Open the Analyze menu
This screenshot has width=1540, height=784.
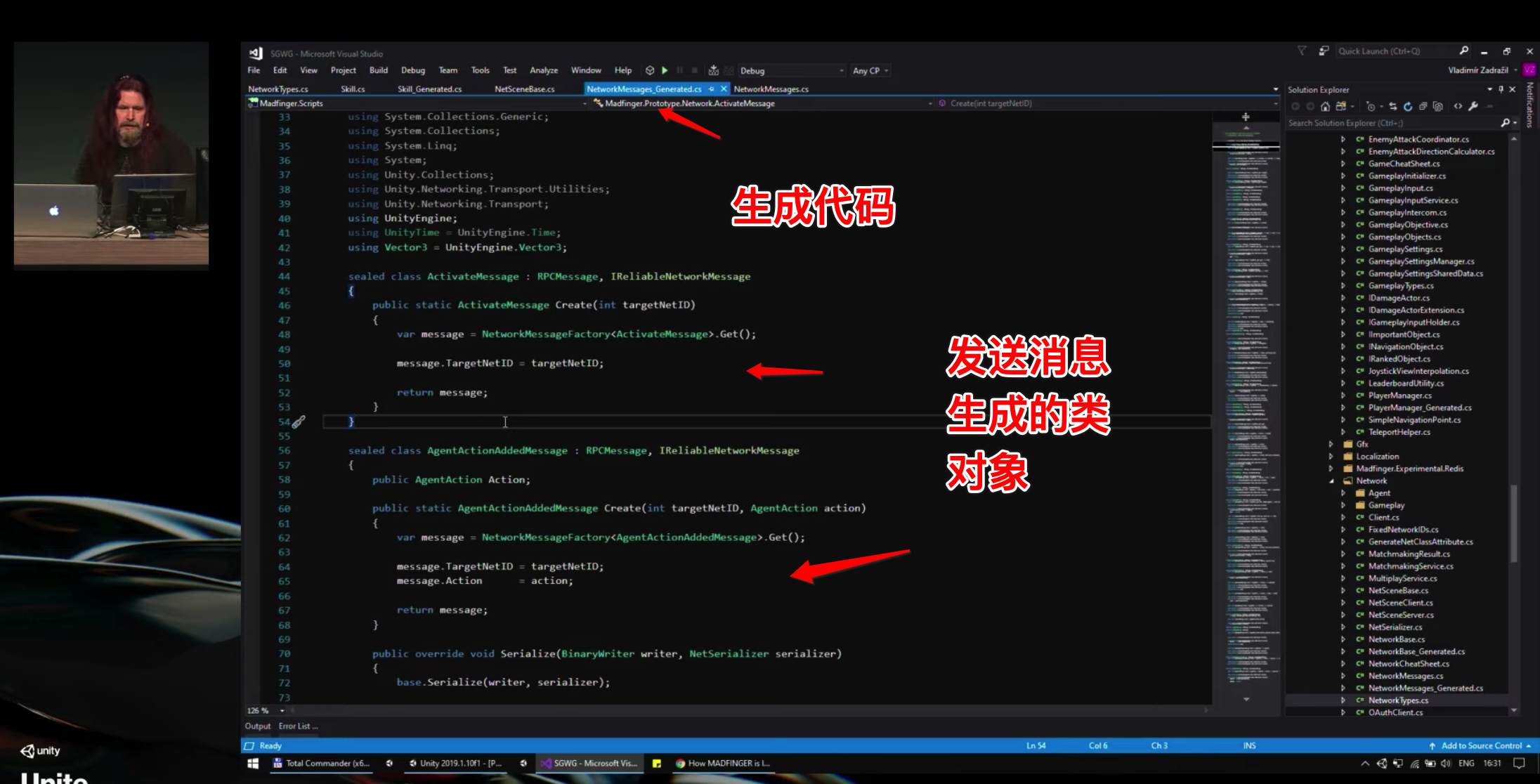point(543,70)
